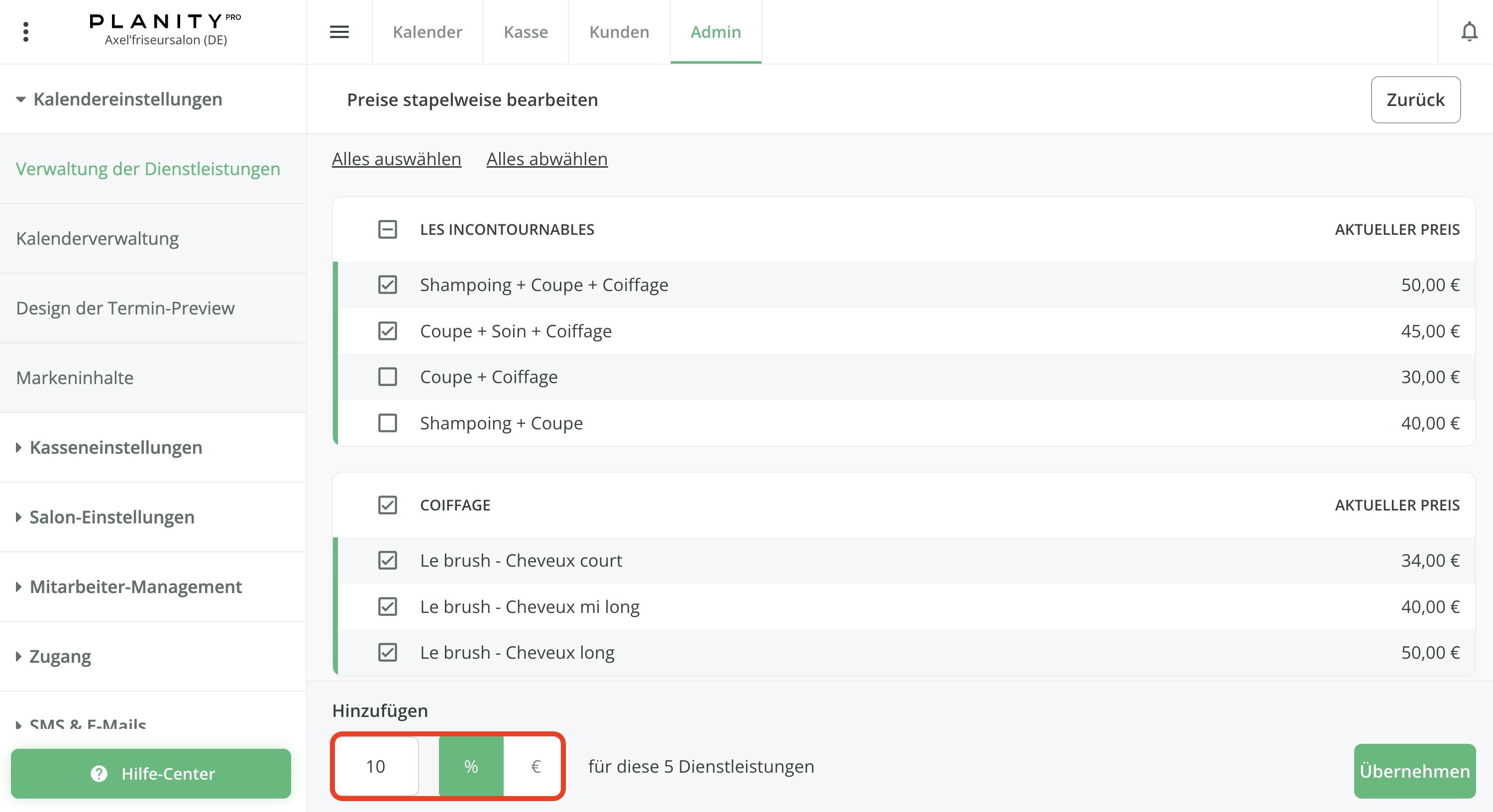Select the percent unit toggle

(x=471, y=766)
